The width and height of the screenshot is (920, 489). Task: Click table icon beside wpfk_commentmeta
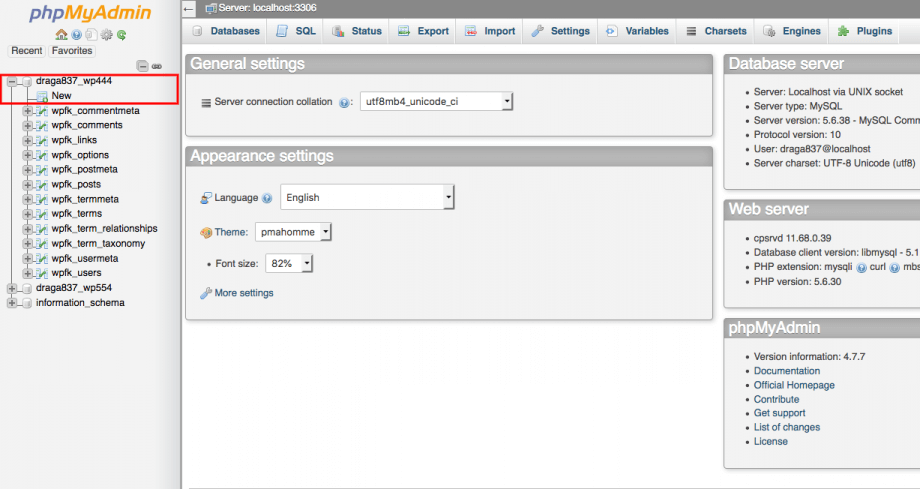point(42,111)
